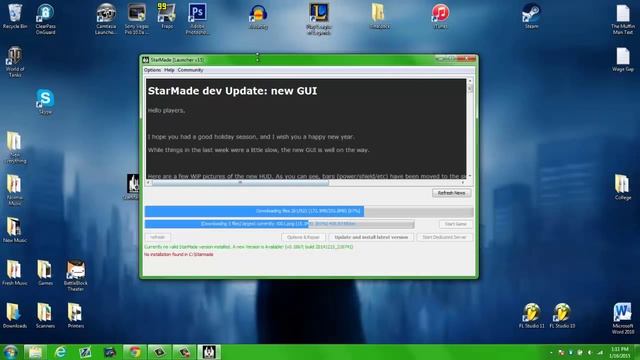Click Update and install latest version

[x=371, y=237]
